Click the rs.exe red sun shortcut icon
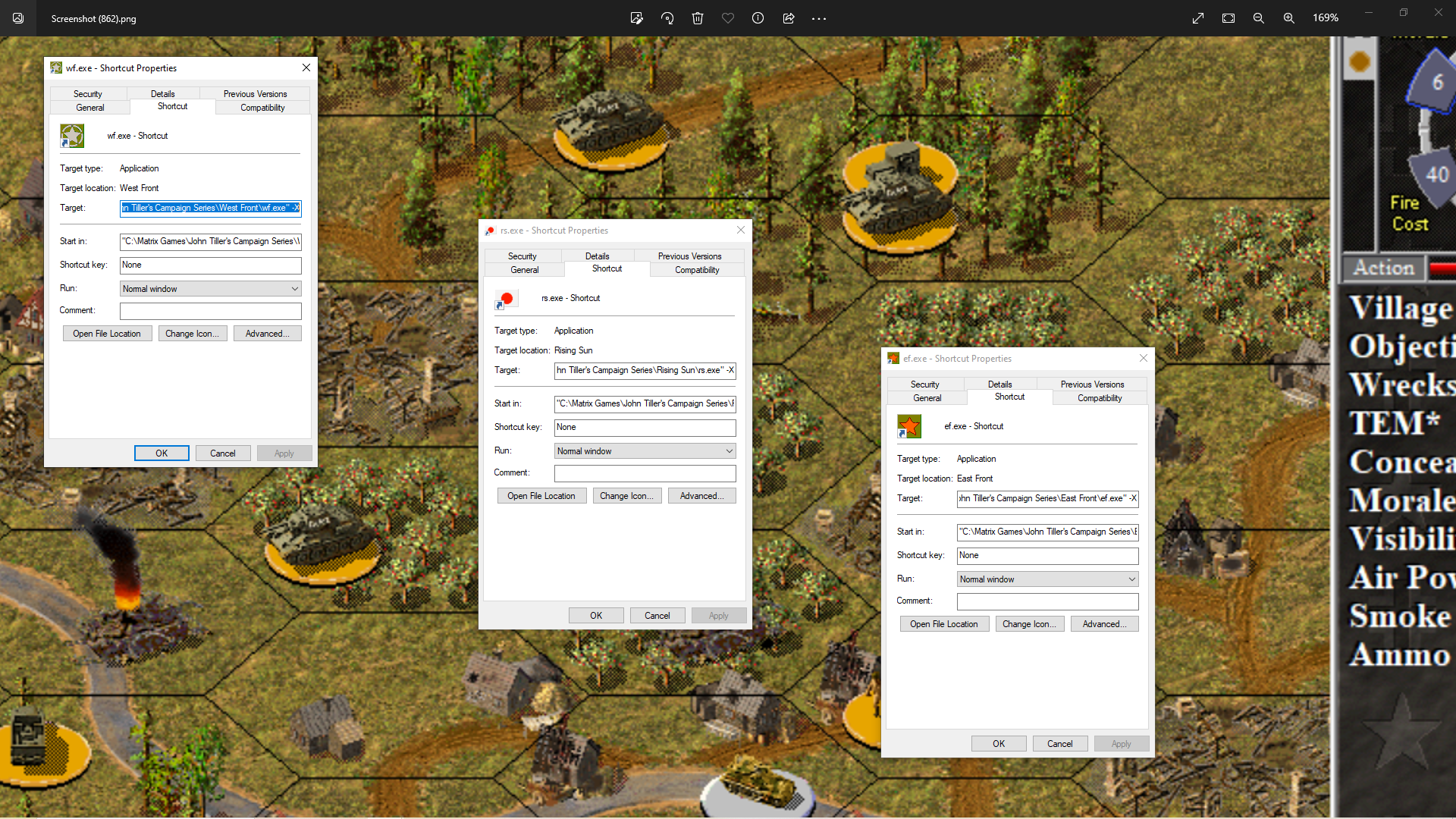The width and height of the screenshot is (1456, 819). 507,300
